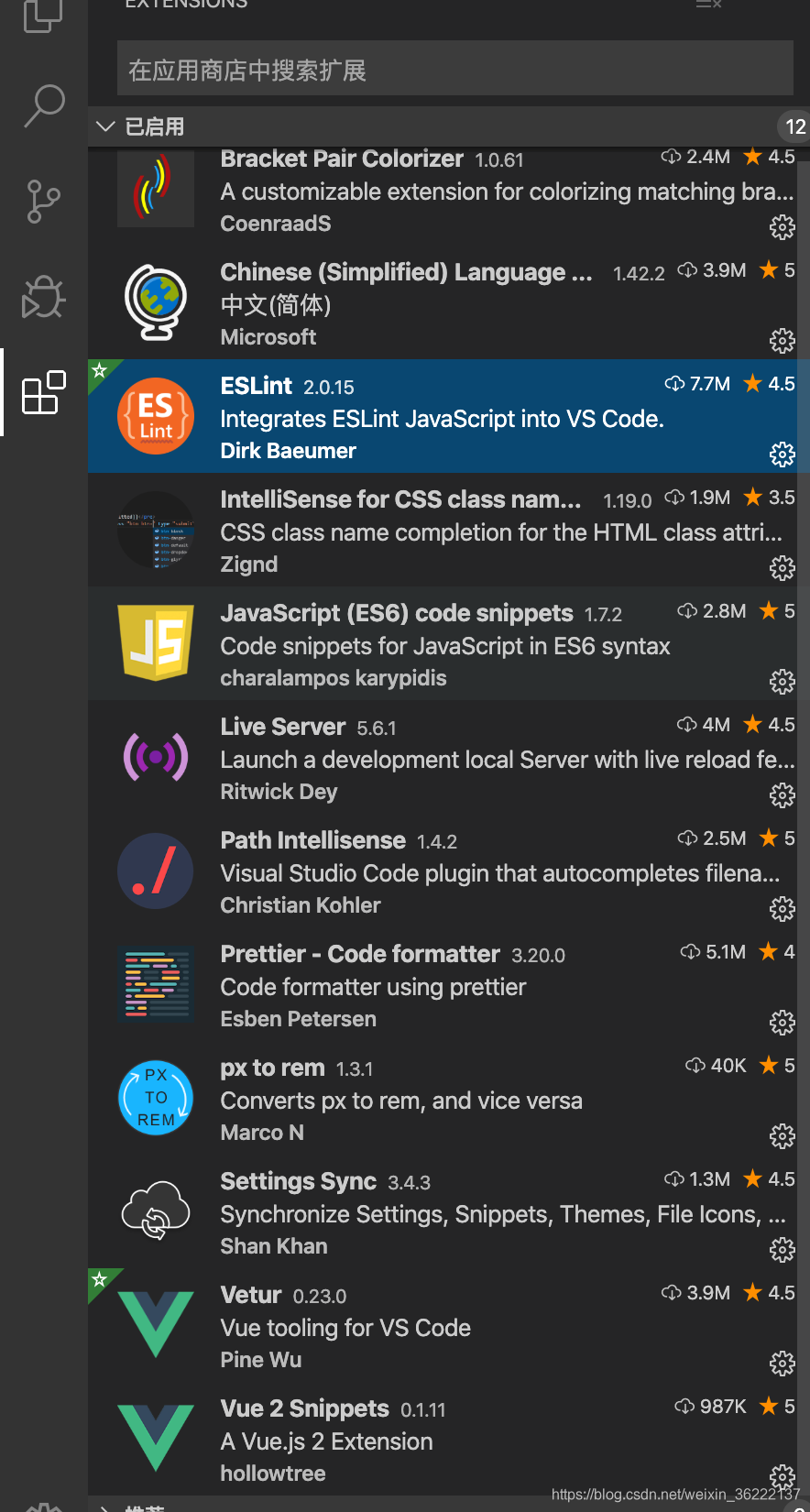The image size is (810, 1512).
Task: Click the IntelliSense for CSS extension logo
Action: [x=156, y=530]
